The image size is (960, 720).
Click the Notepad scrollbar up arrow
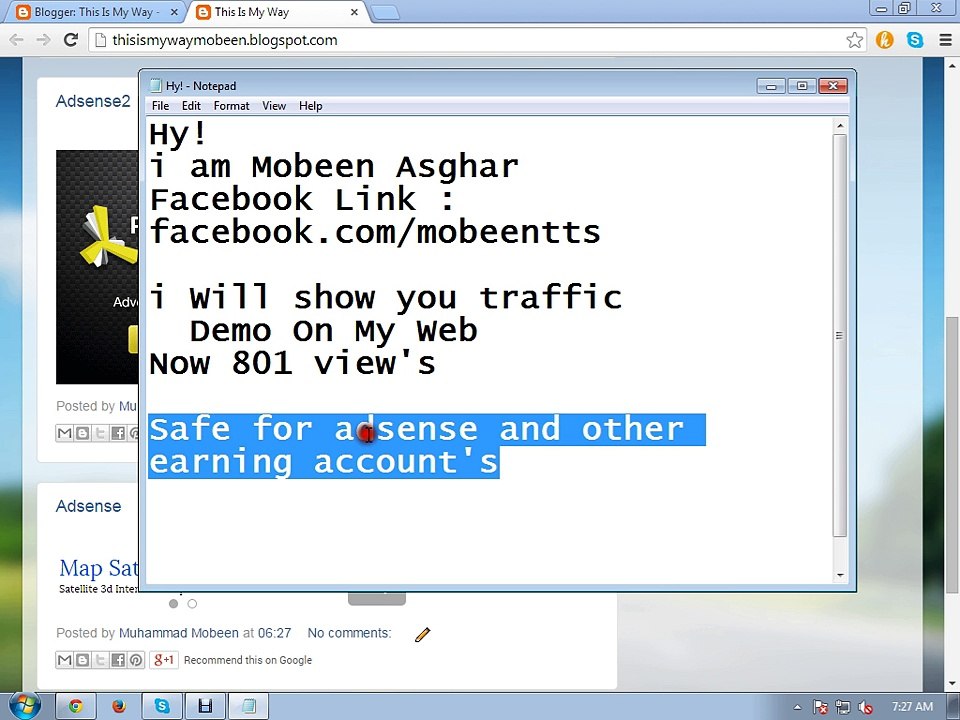click(840, 126)
